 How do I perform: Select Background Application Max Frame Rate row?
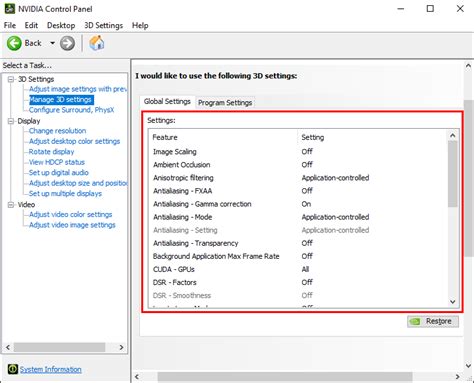tap(298, 256)
